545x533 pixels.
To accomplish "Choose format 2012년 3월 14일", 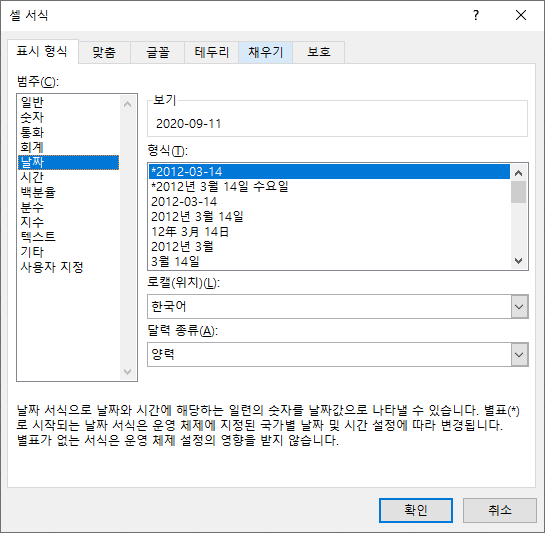I will (329, 217).
